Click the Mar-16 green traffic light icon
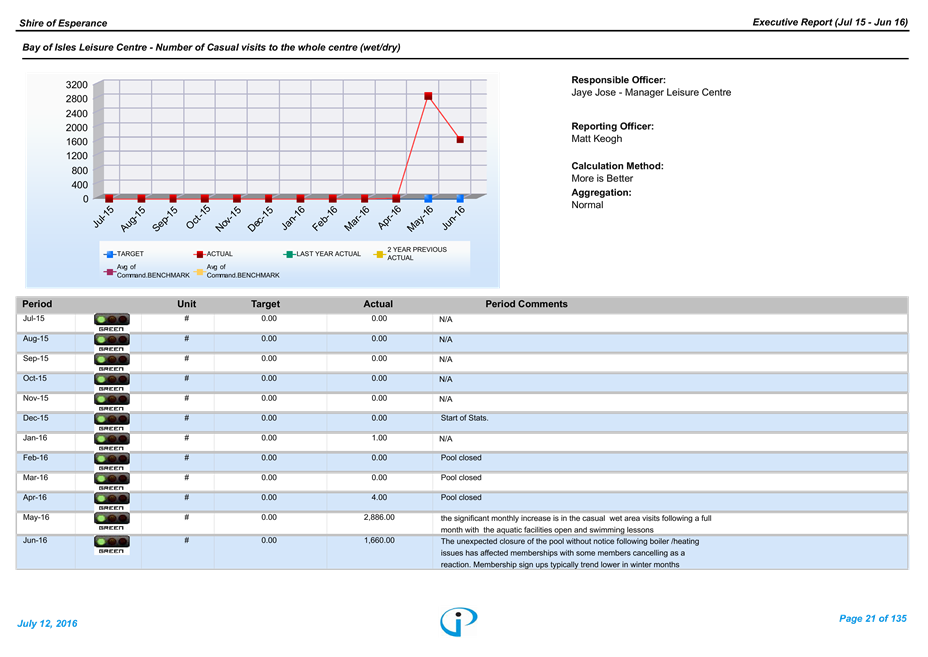This screenshot has height=657, width=928. [111, 481]
